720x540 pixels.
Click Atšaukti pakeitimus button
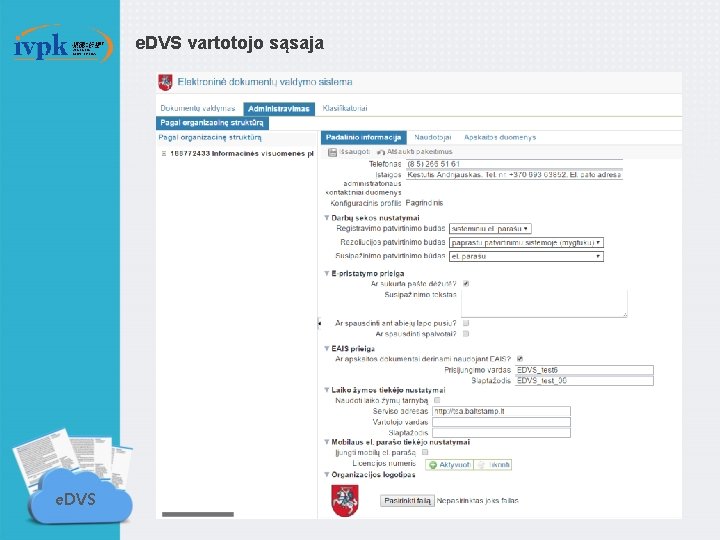click(x=415, y=152)
